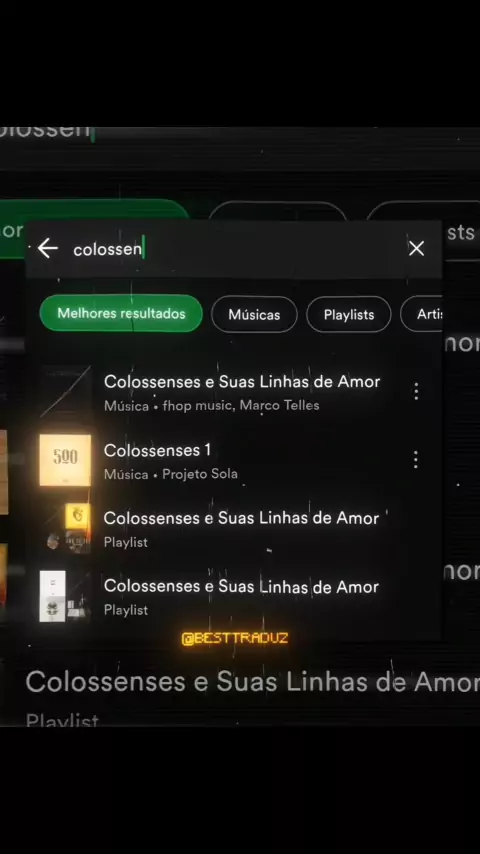Clear the search with the X icon
Screen dimensions: 480x854
(416, 249)
